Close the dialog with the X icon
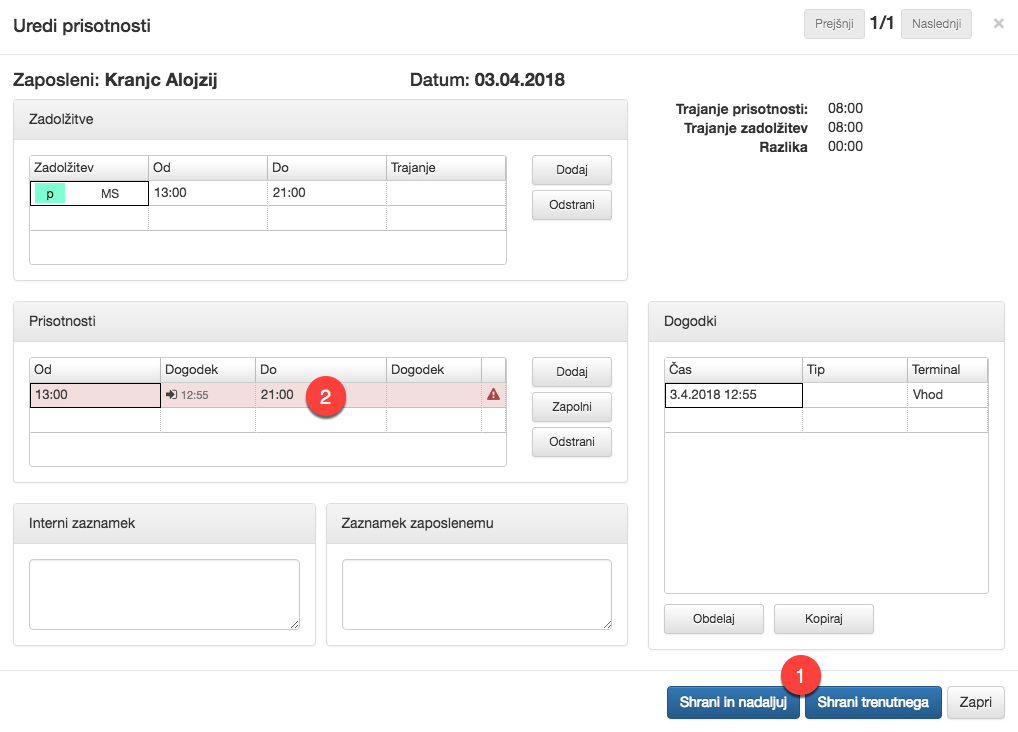The height and width of the screenshot is (732, 1018). 998,24
